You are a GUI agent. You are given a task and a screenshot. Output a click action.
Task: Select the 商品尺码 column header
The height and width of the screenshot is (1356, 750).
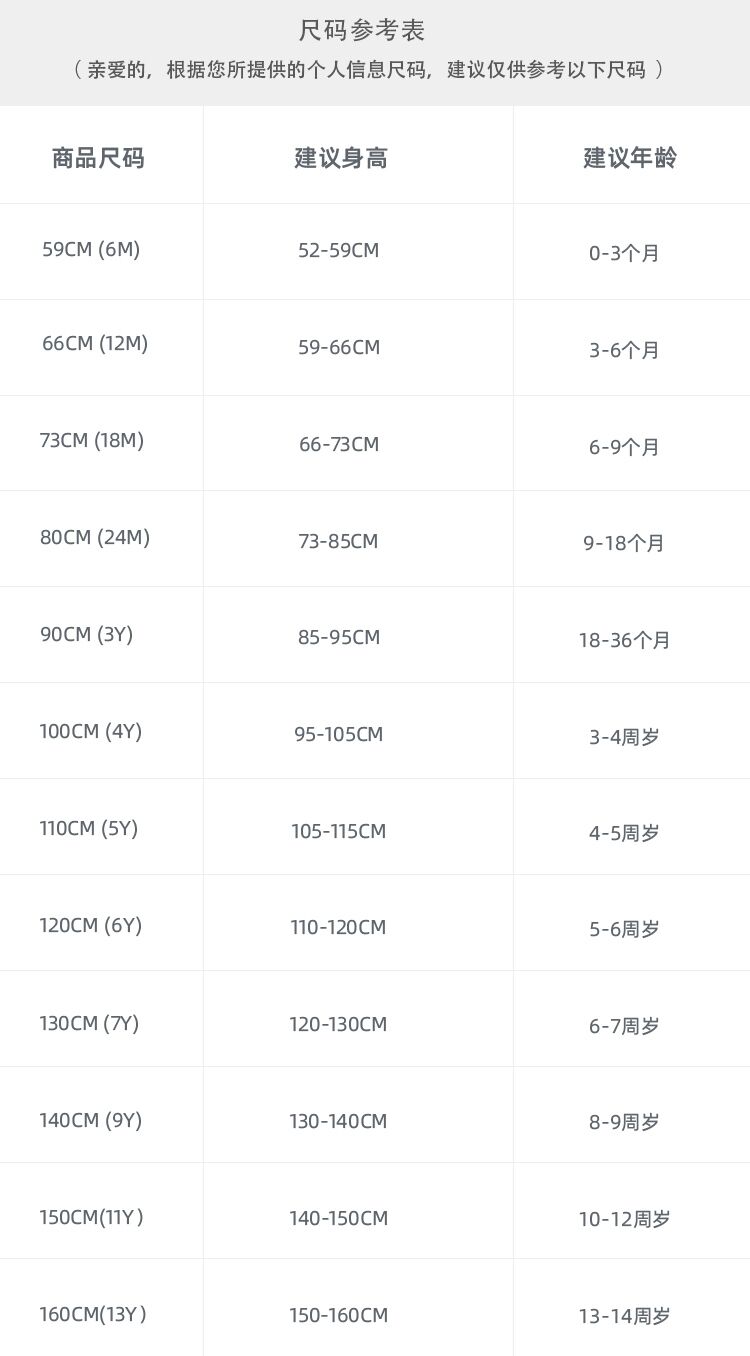point(98,158)
